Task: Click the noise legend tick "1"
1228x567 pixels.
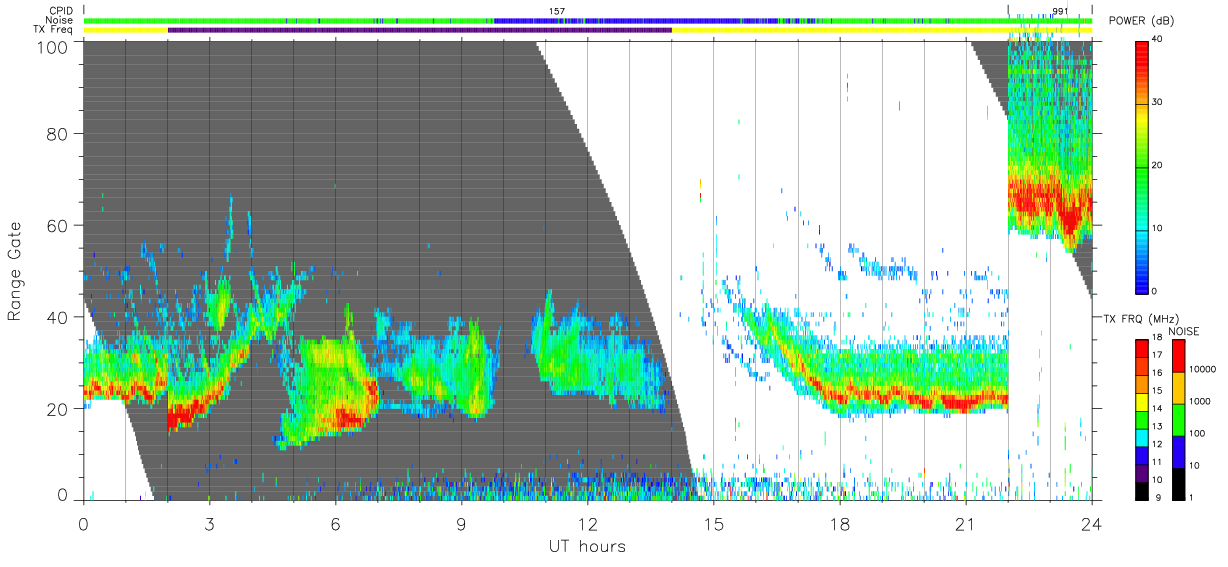Action: (1193, 497)
